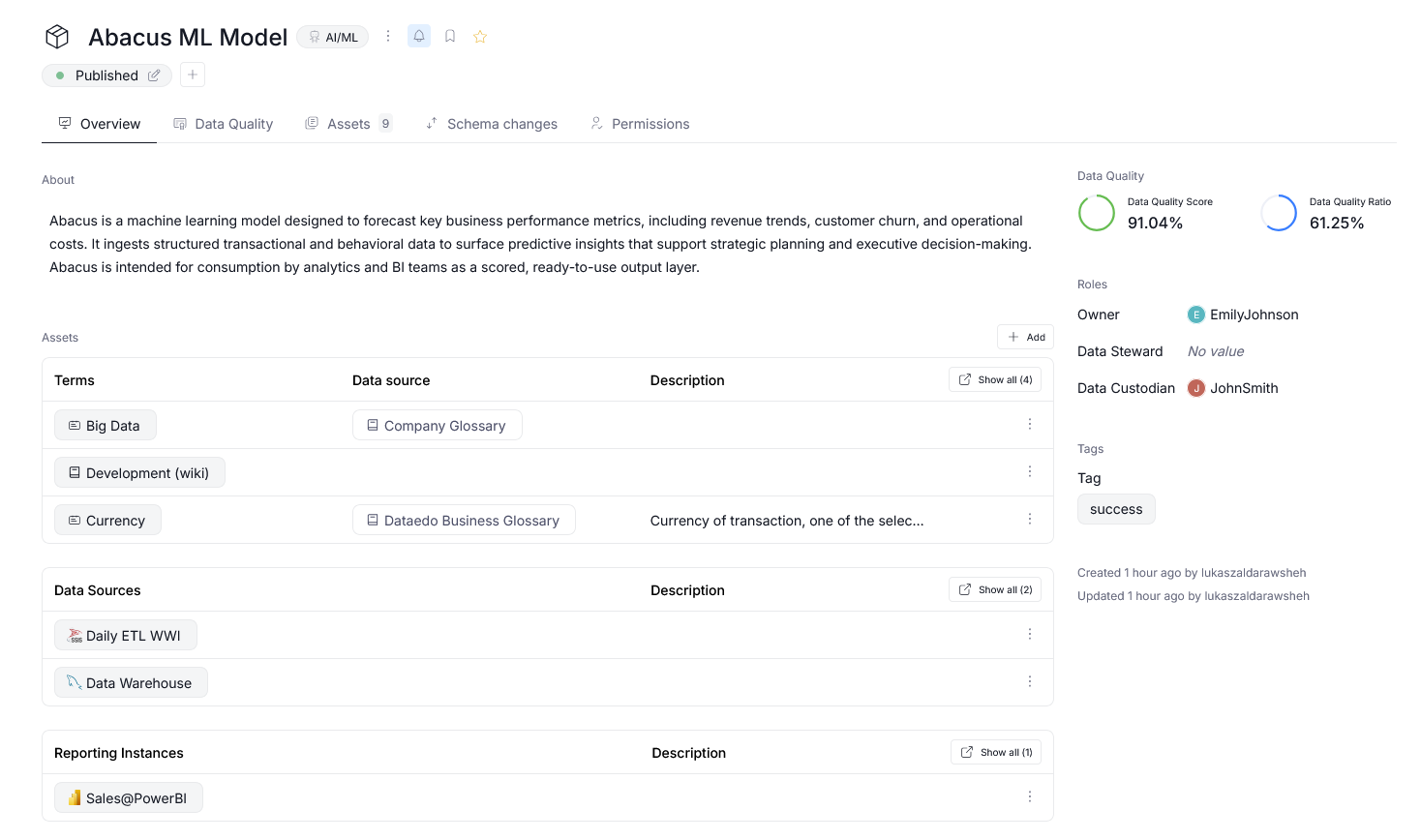Click the Data Quality Ratio blue ring

(x=1279, y=213)
